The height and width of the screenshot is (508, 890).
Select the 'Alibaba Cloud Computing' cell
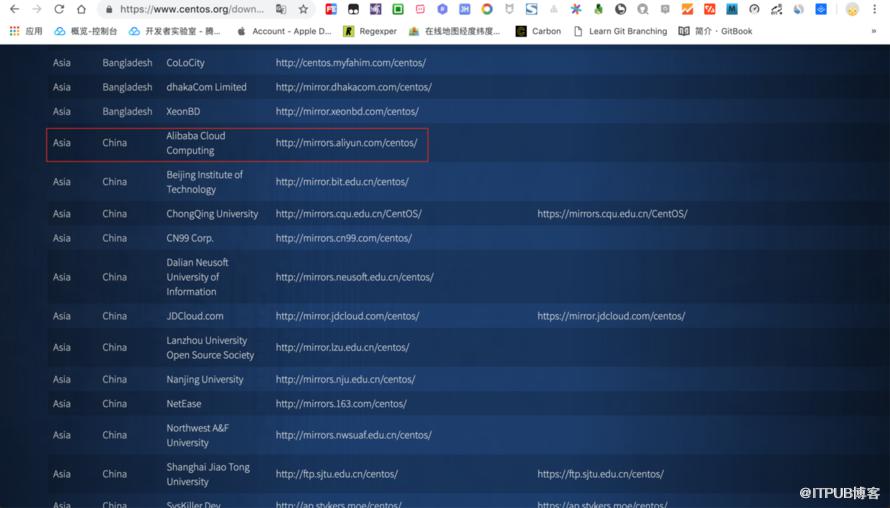pyautogui.click(x=196, y=143)
